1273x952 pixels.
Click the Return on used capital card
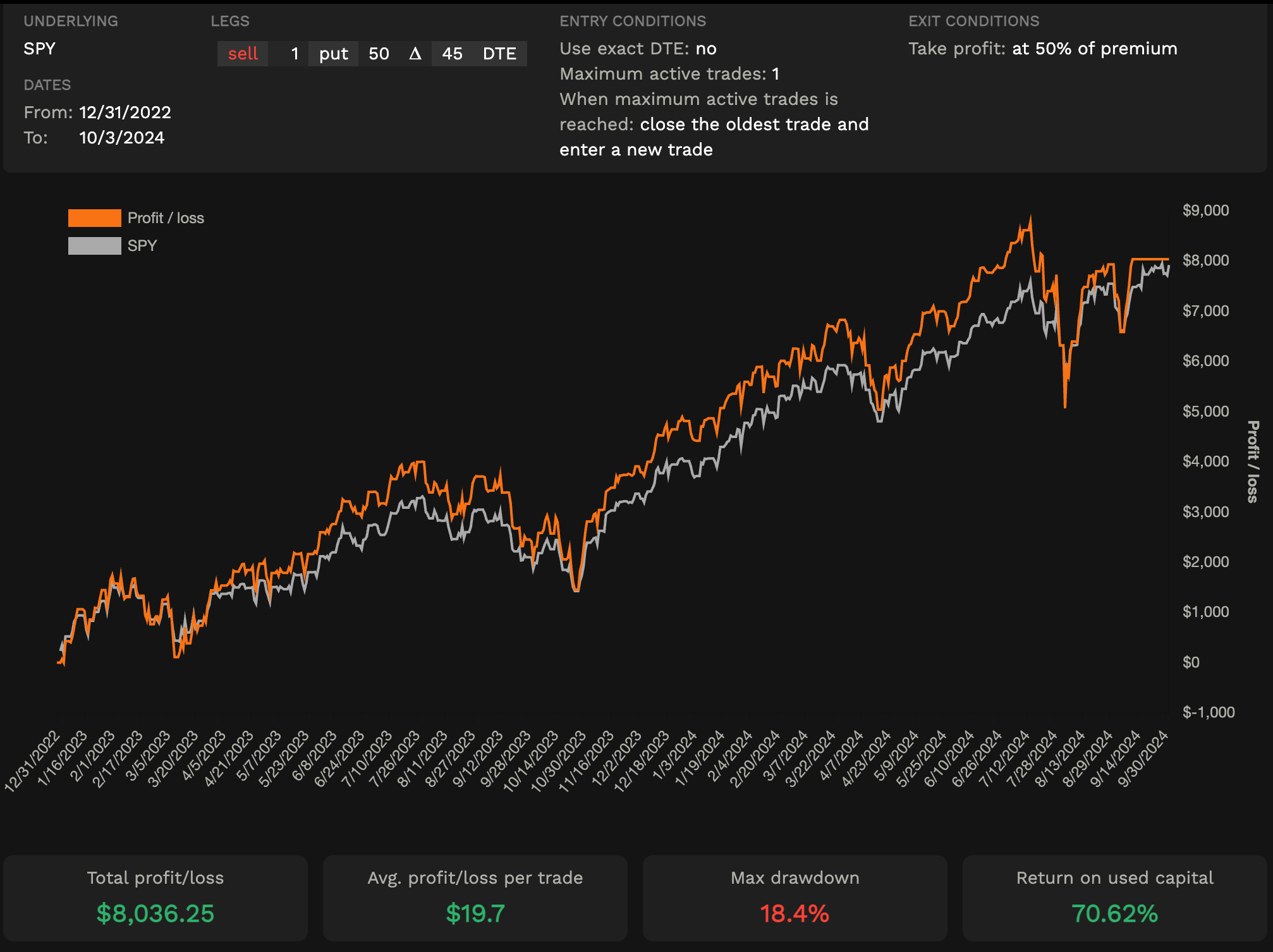(1114, 898)
